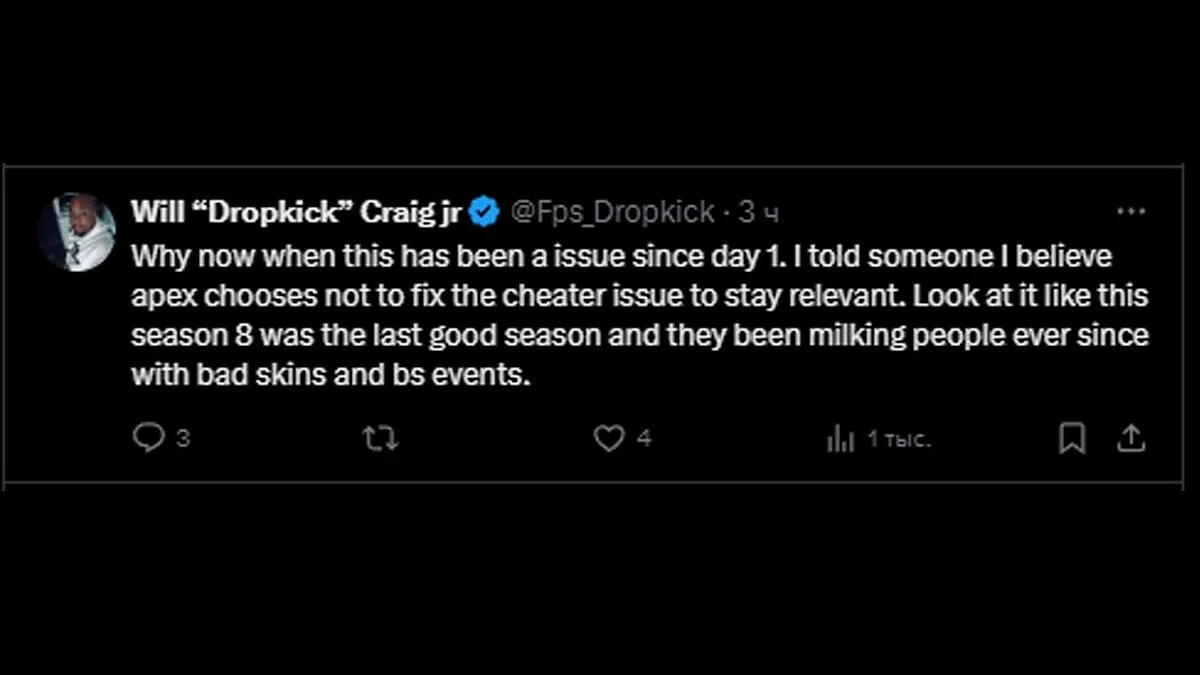Open the display name Will "Dropkick" Craig jr

(296, 212)
